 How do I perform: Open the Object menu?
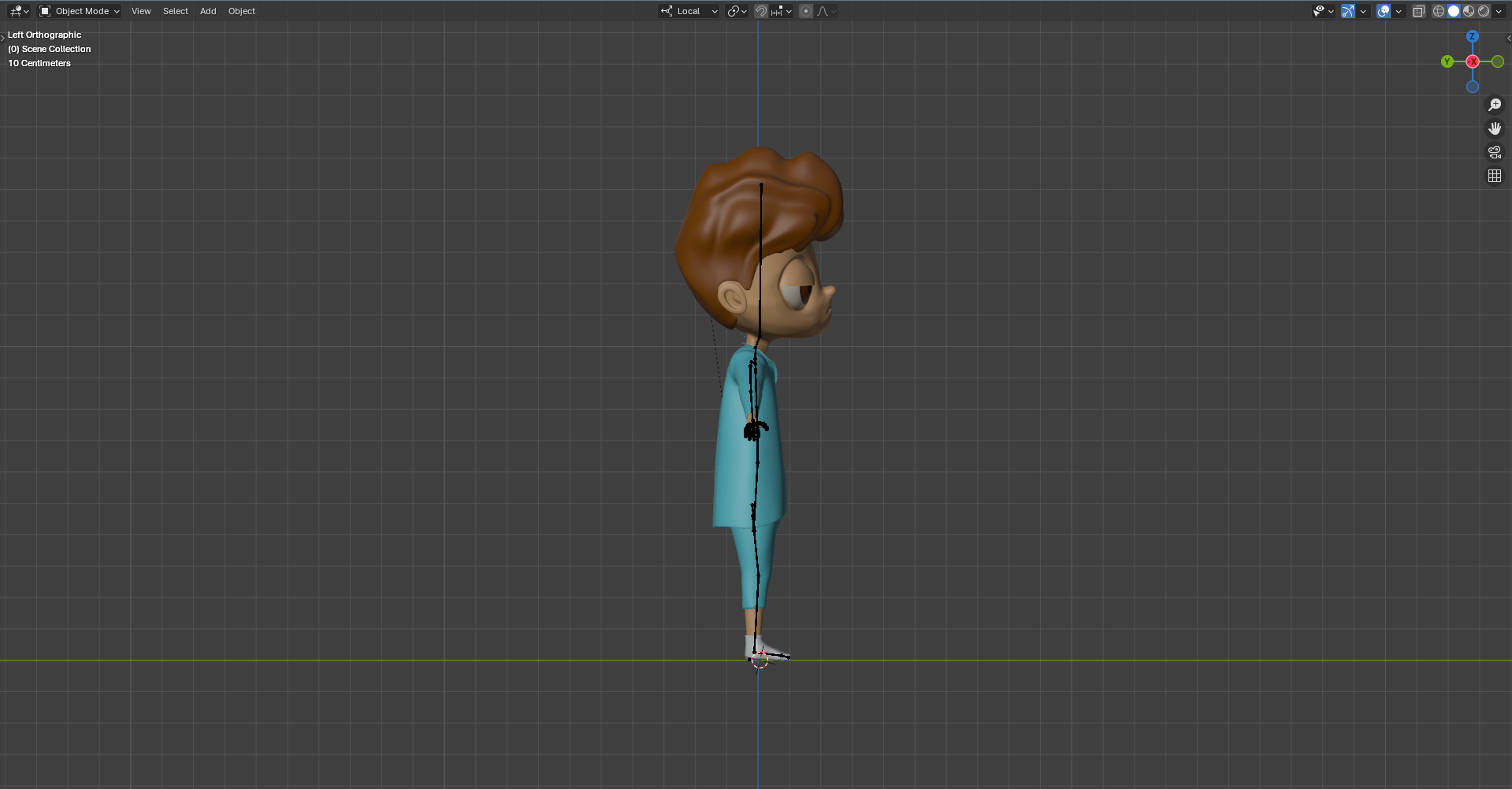242,11
